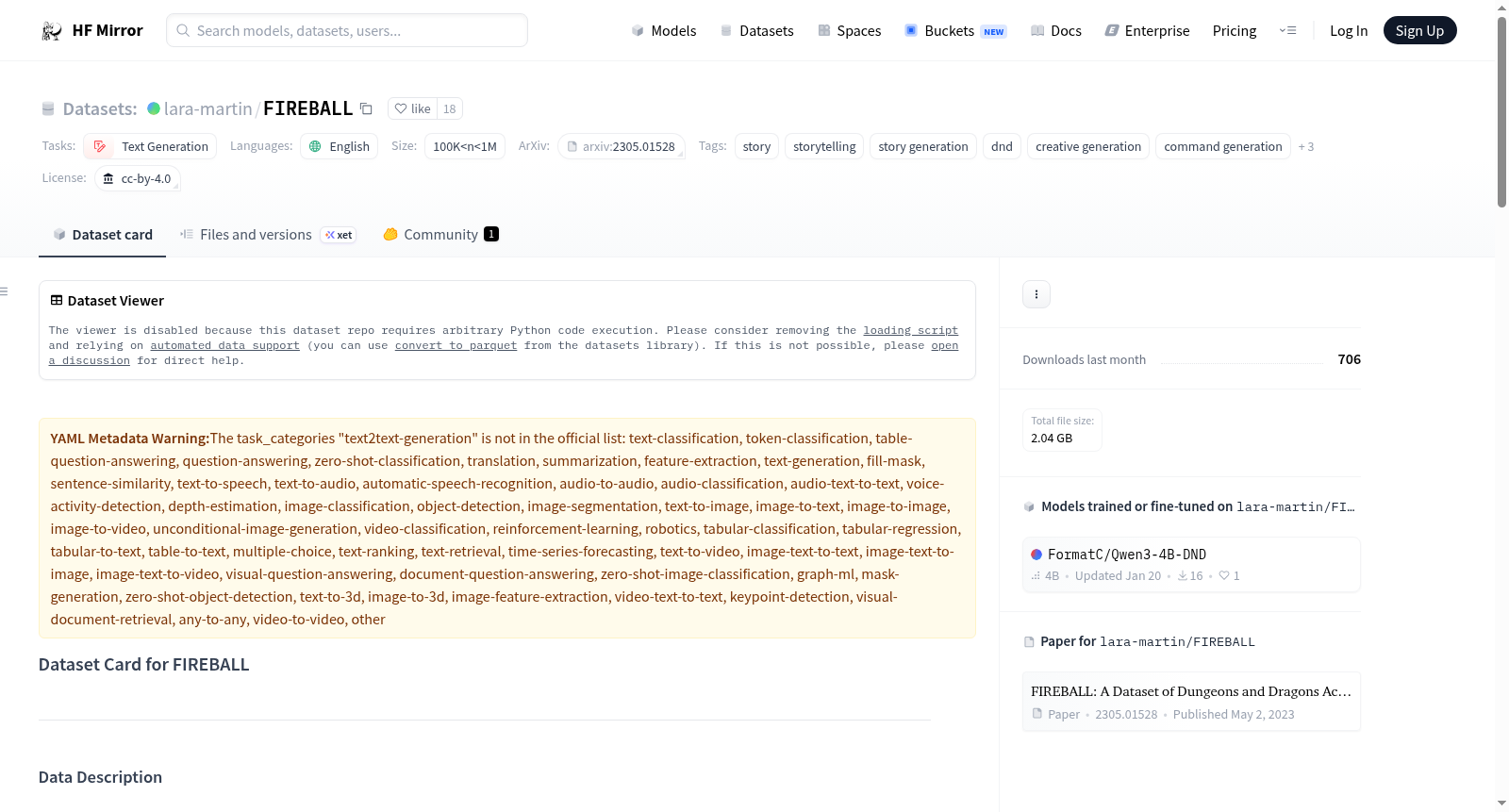Open the Enterprise navigation item
The image size is (1509, 812).
1147,31
